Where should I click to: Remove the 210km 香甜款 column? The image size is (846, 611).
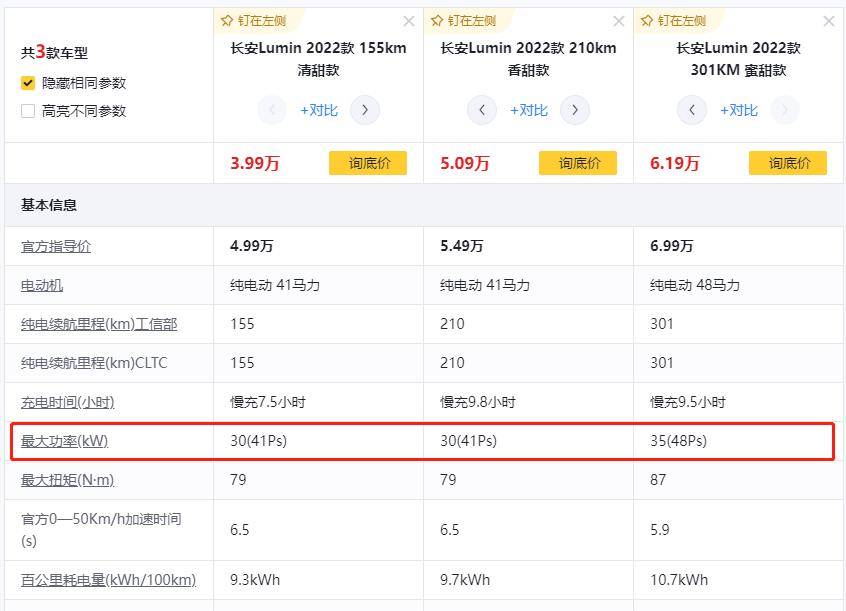coord(619,21)
